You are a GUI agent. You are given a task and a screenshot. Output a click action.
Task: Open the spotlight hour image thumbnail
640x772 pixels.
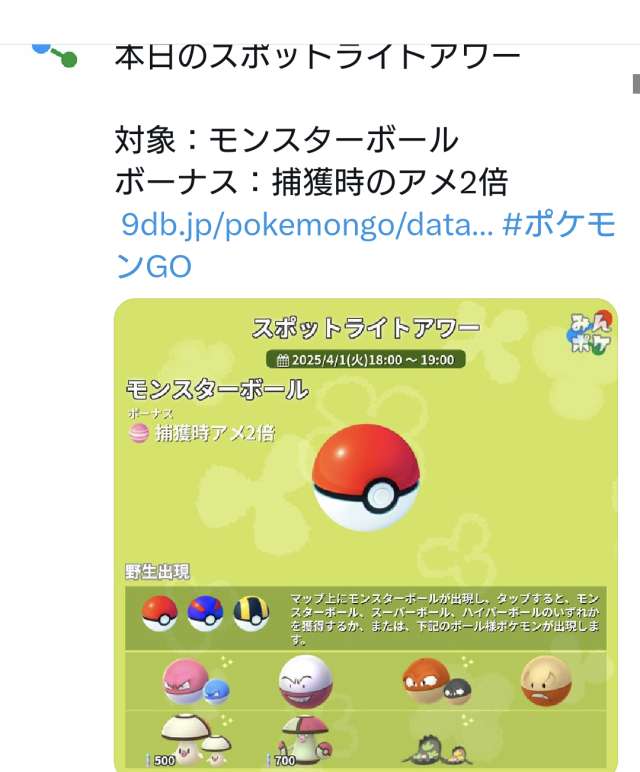point(366,534)
